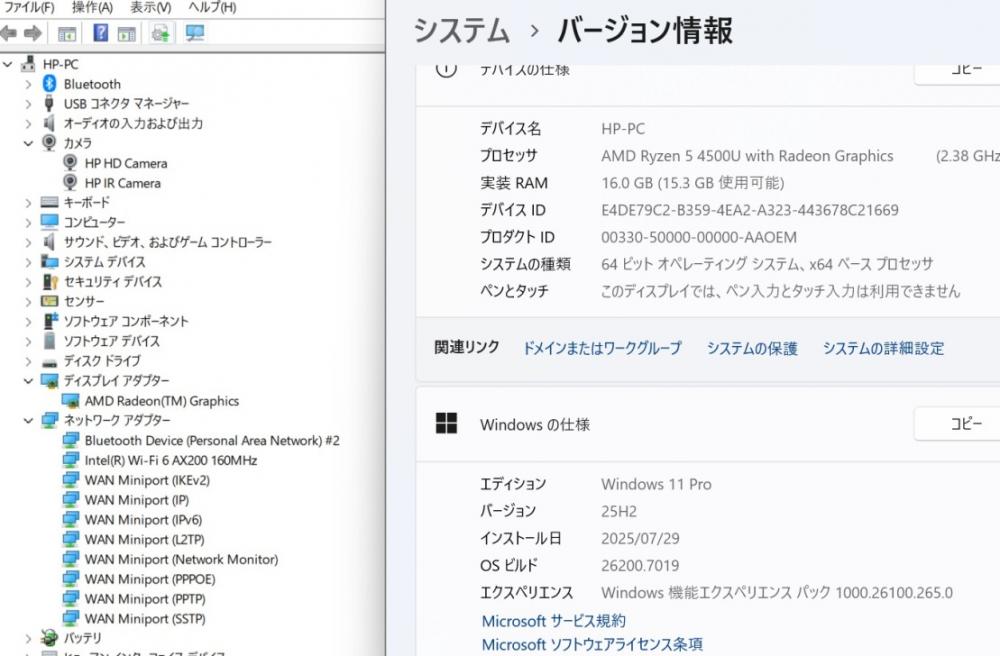The image size is (1000, 656).
Task: Copy device specifications with top コピー button
Action: [957, 71]
